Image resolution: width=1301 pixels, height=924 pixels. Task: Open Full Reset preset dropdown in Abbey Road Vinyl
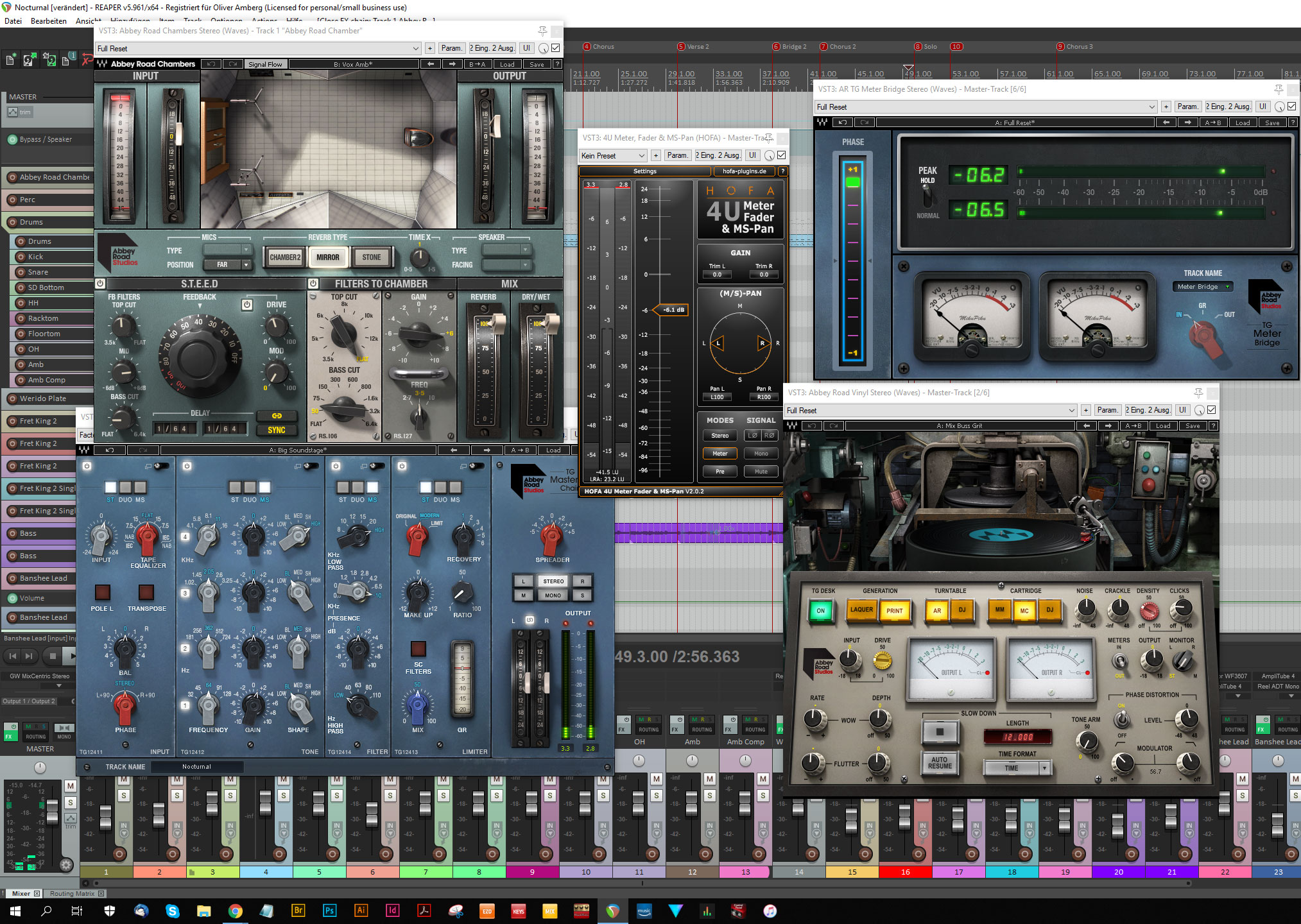pos(931,411)
